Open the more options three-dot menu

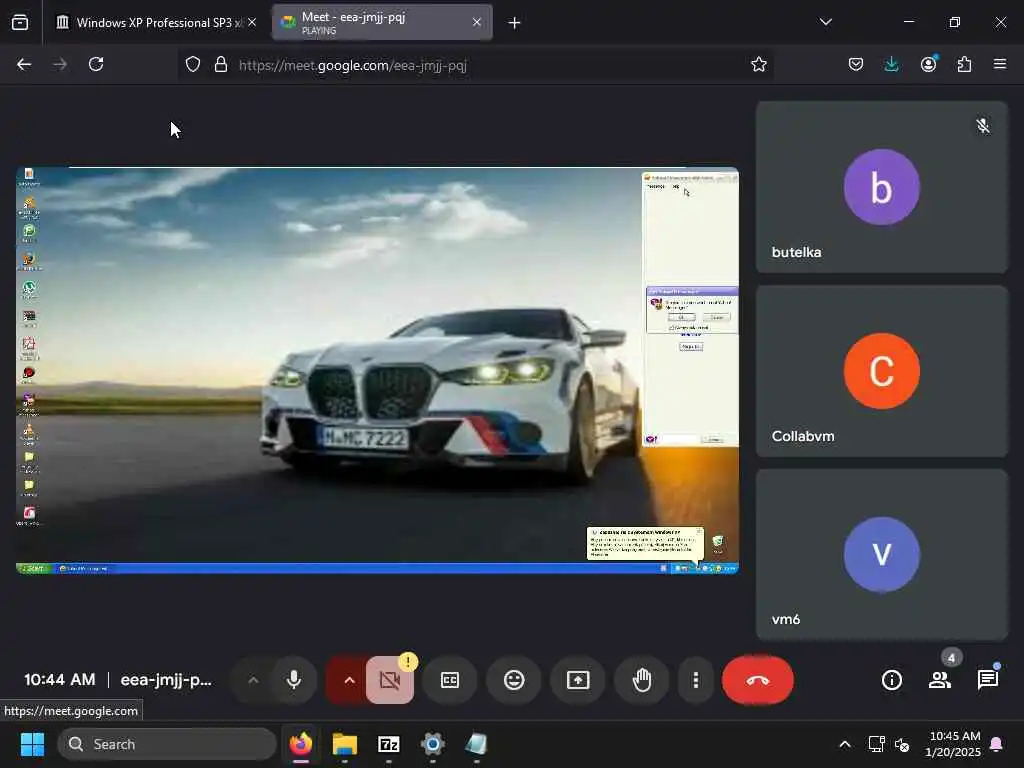(x=696, y=680)
